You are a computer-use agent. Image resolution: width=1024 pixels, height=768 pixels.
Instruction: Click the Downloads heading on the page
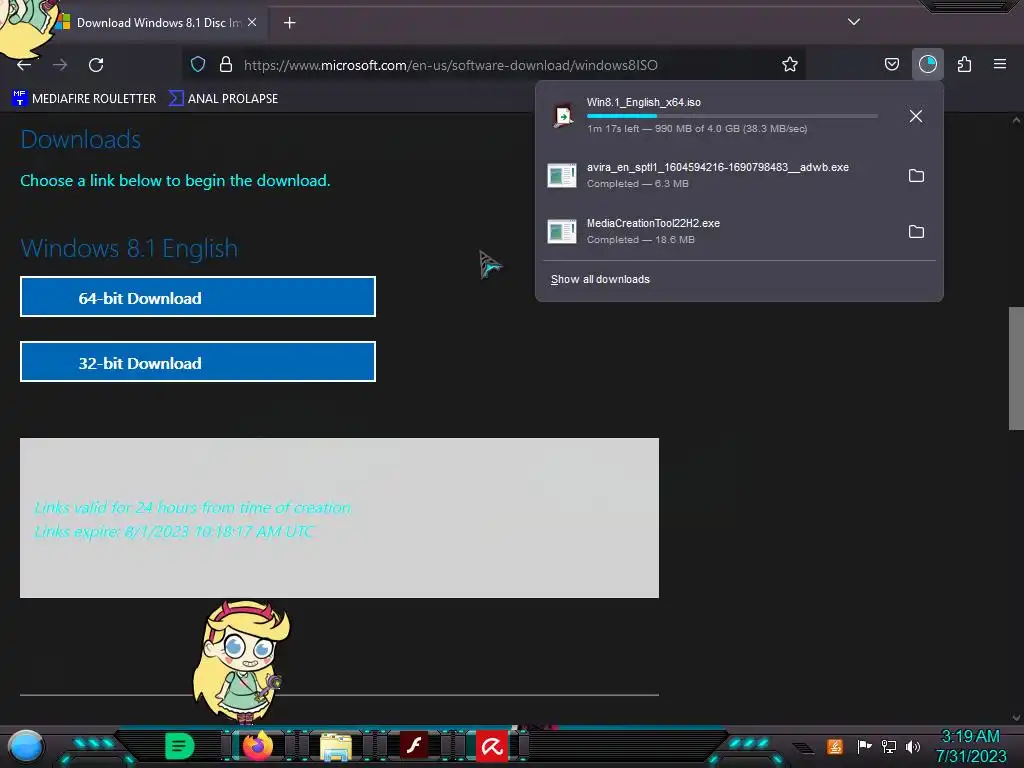click(x=80, y=140)
